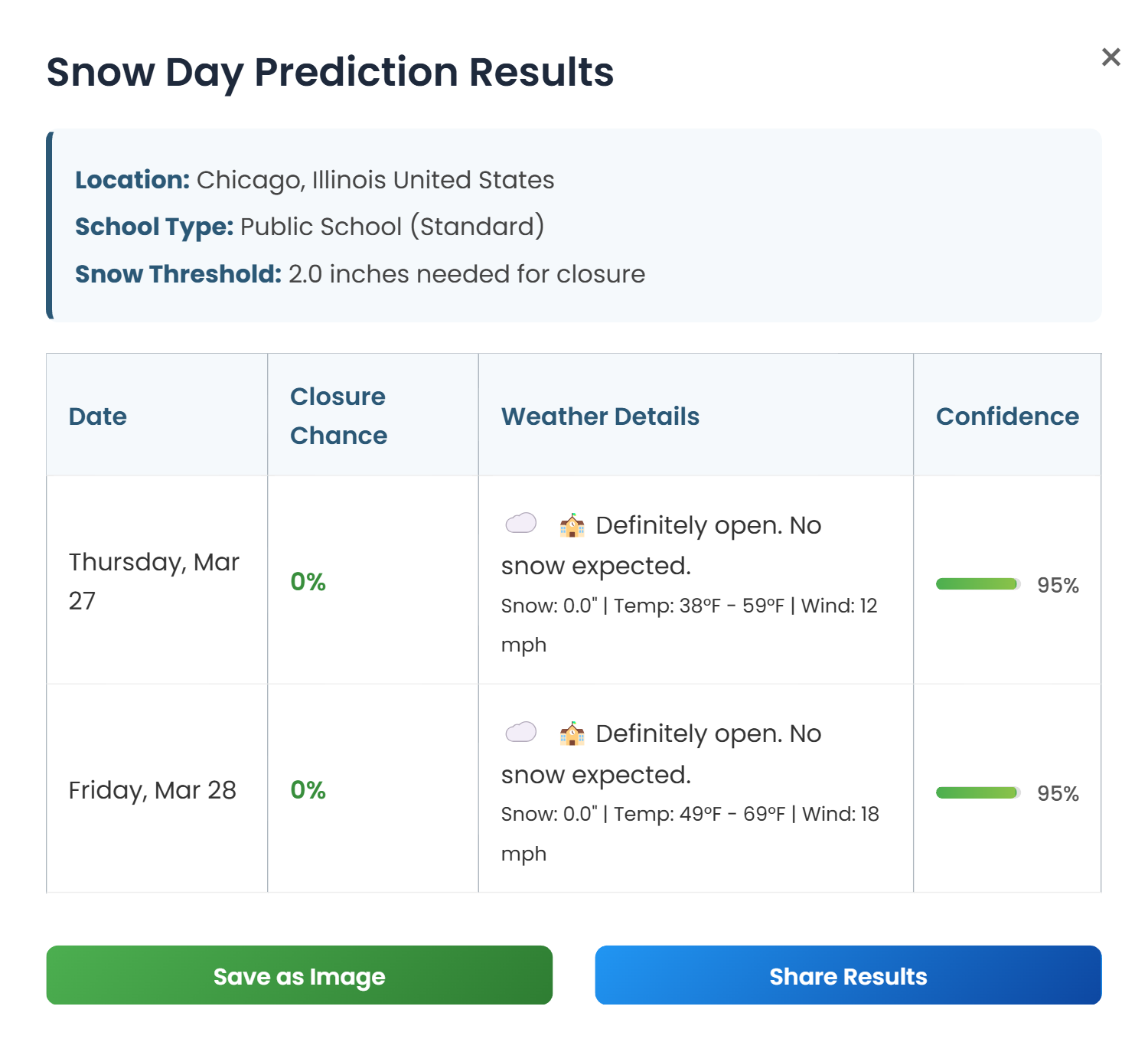
Task: Click the Friday, Mar 28 date cell
Action: 152,790
